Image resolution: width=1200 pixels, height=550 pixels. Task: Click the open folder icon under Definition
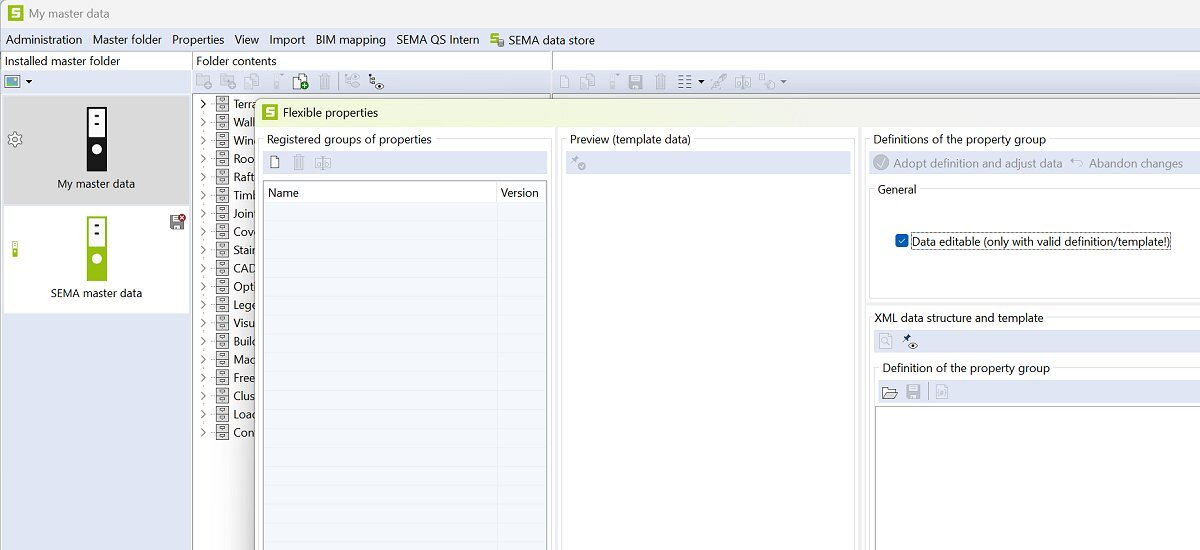coord(889,392)
